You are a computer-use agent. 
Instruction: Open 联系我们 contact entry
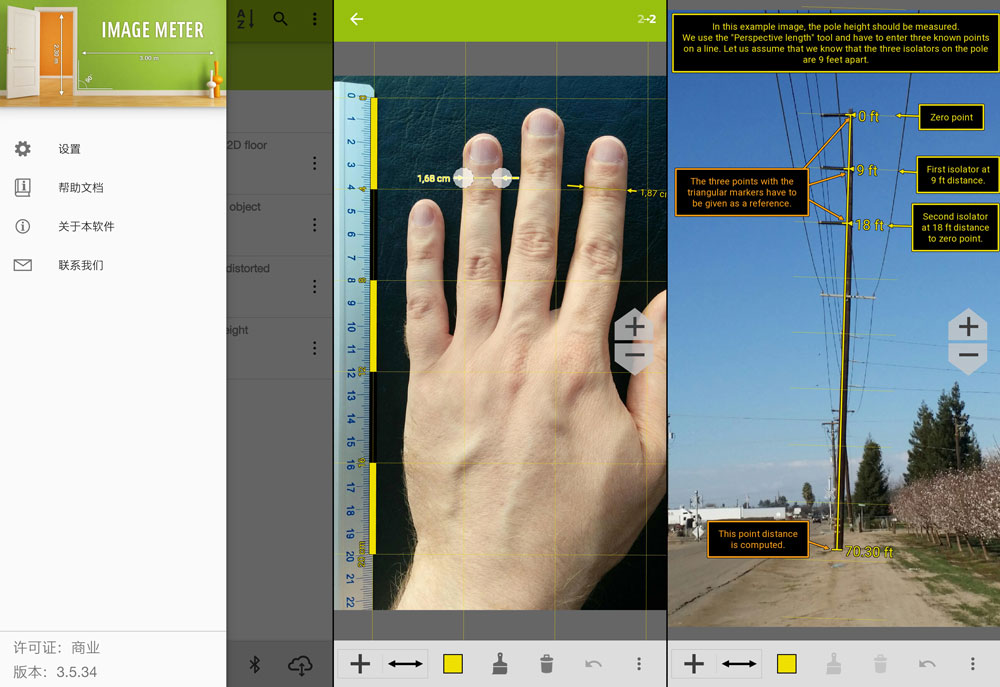click(80, 265)
